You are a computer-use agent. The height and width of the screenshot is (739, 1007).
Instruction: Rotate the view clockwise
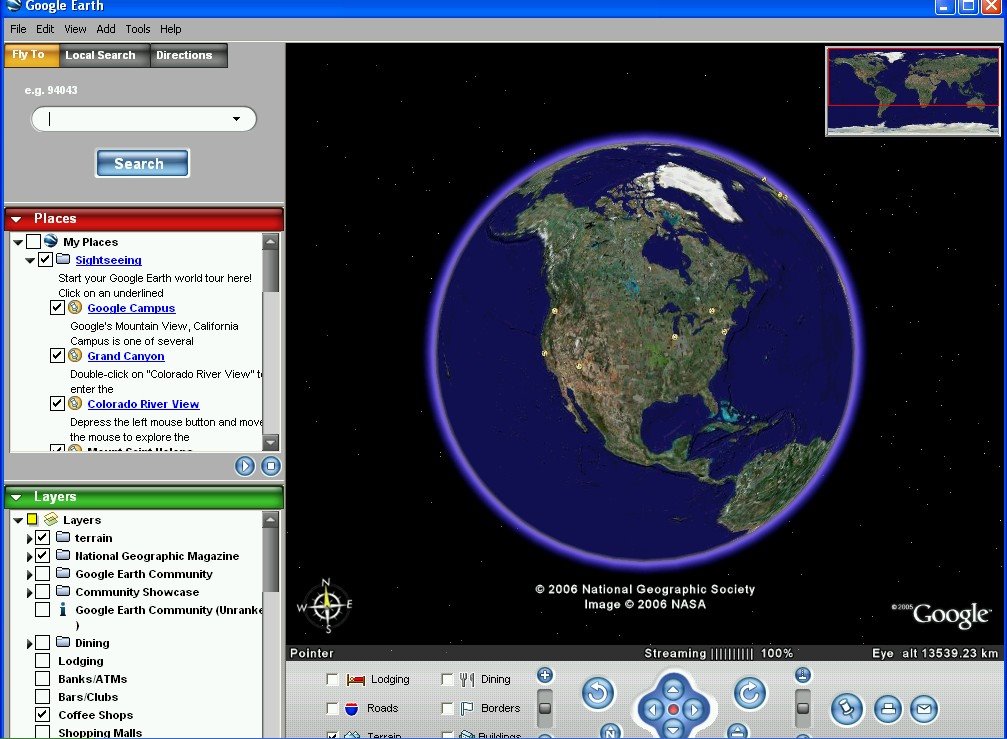point(749,693)
